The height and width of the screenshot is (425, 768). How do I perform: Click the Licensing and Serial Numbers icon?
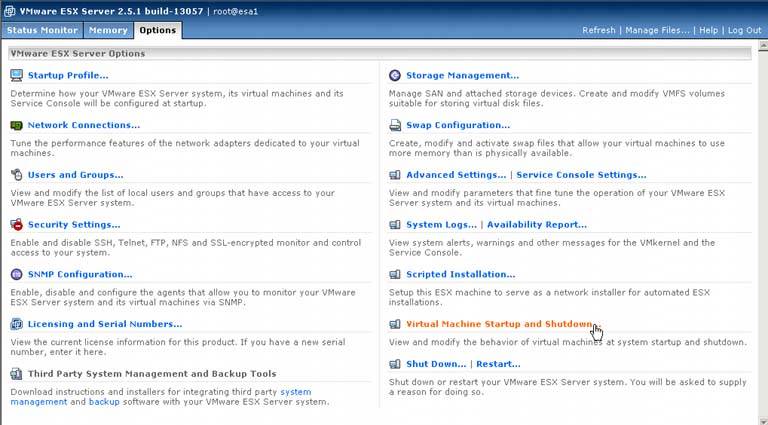(17, 324)
